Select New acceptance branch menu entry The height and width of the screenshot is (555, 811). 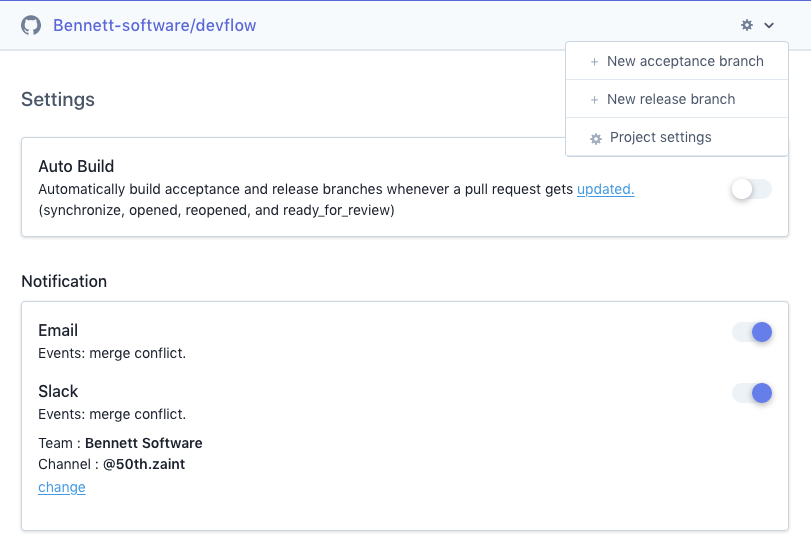[685, 62]
